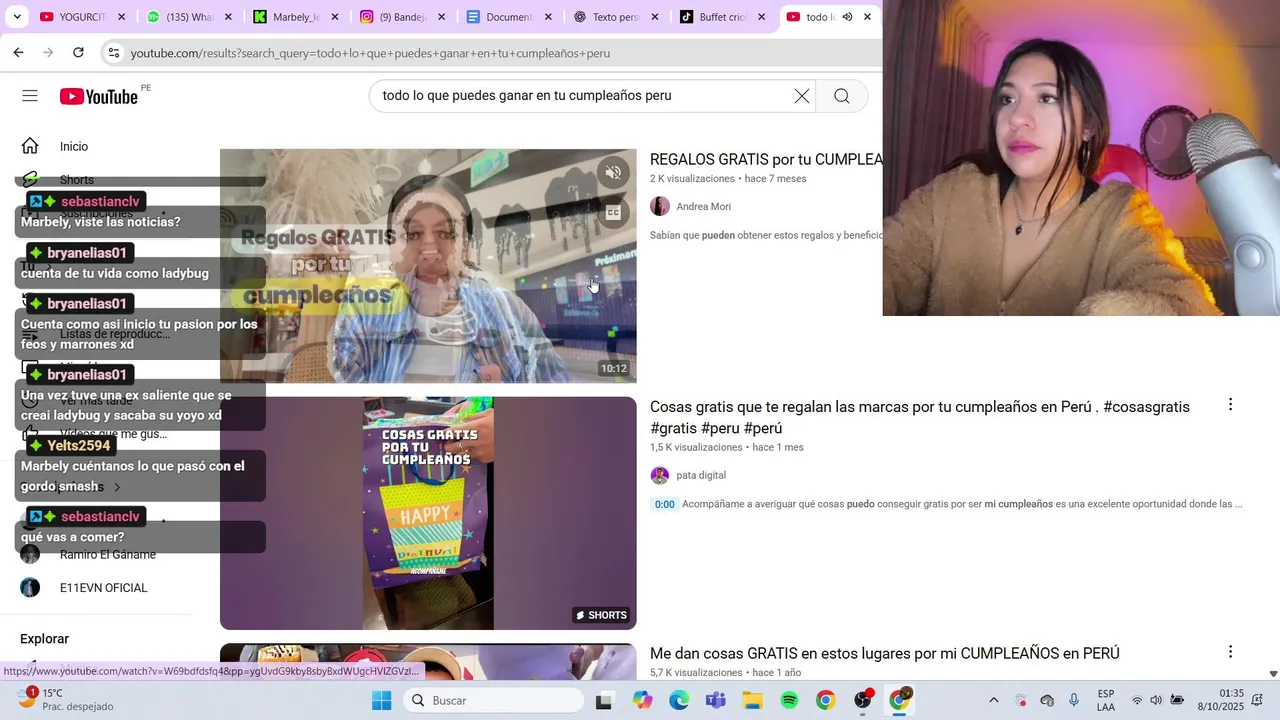Click the Inicio house icon in sidebar

30,146
